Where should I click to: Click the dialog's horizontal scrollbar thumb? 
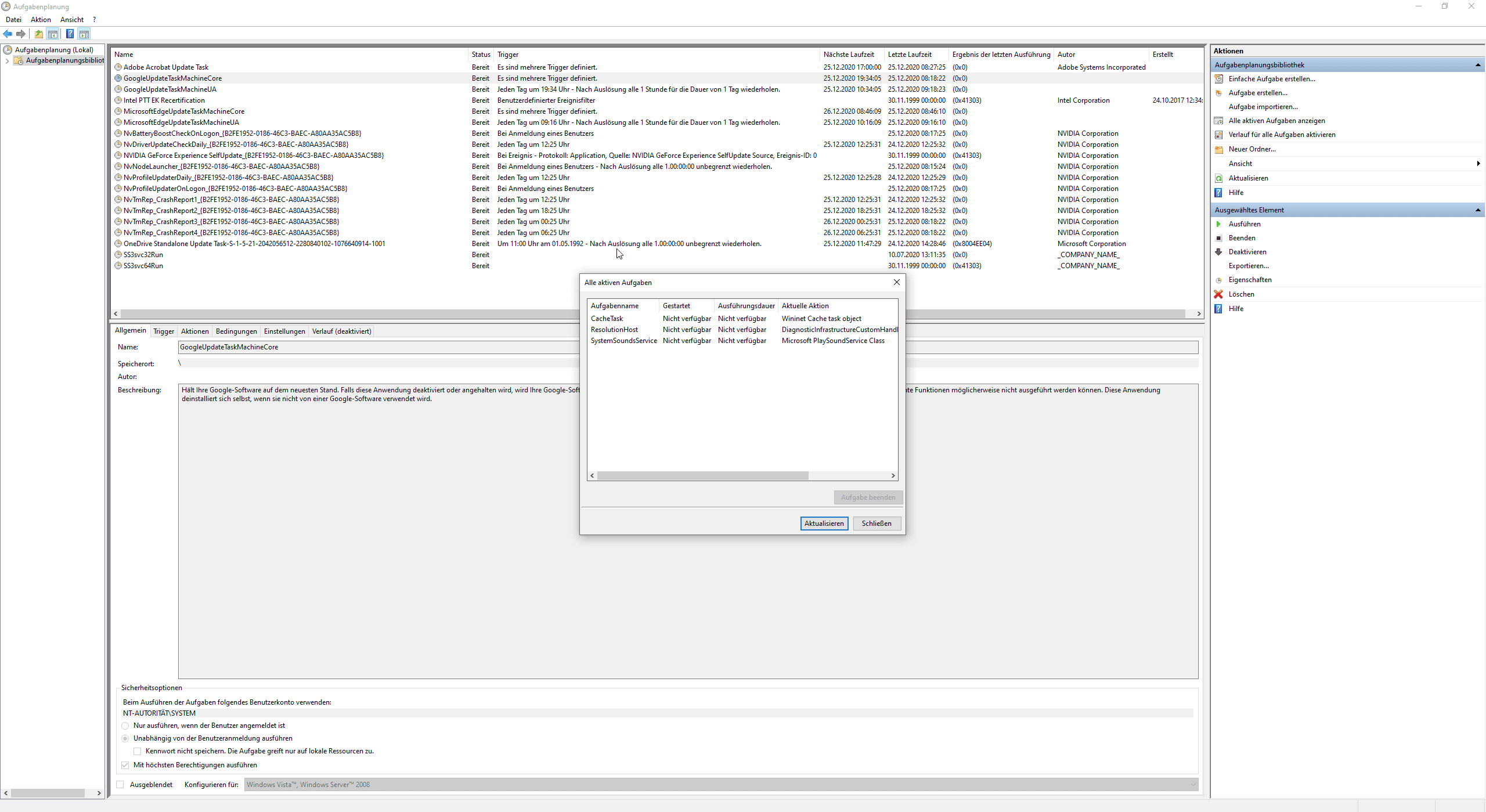[x=702, y=476]
